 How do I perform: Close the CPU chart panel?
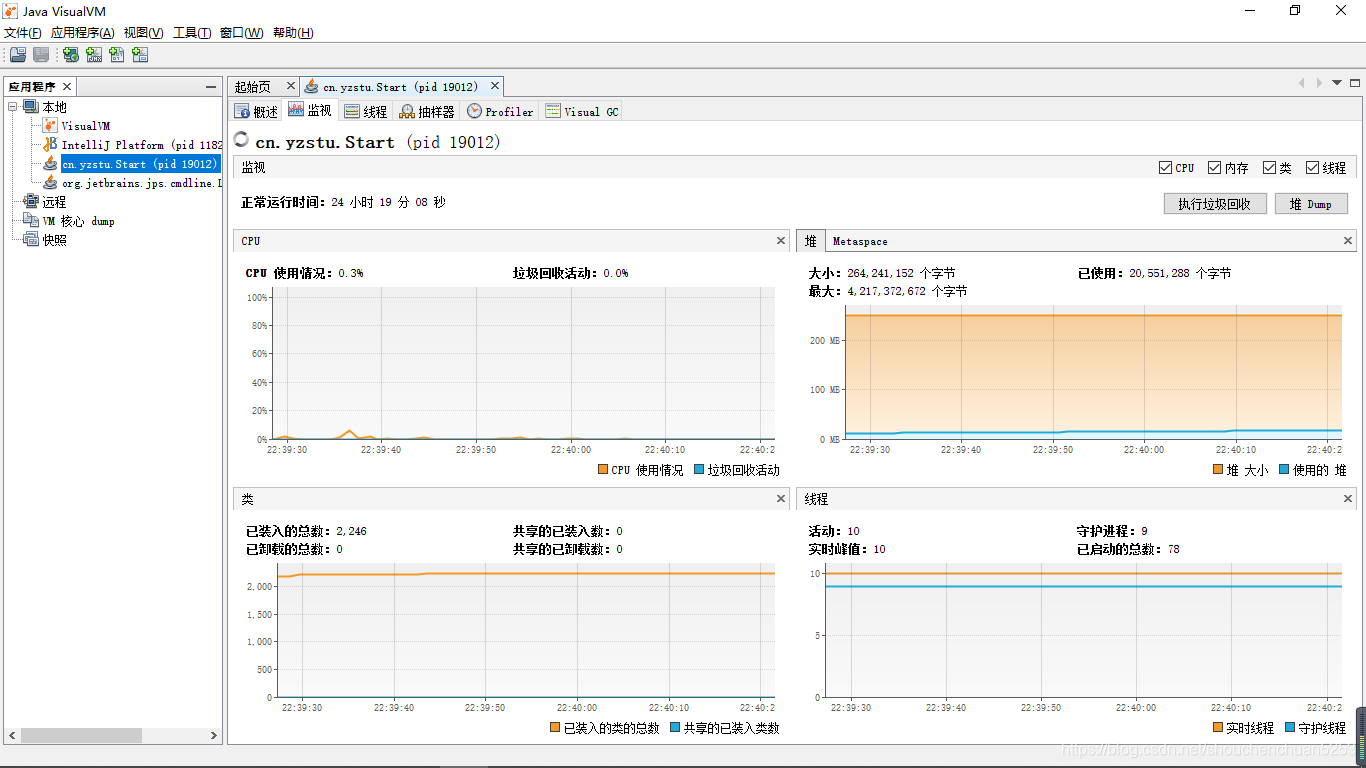[x=781, y=241]
